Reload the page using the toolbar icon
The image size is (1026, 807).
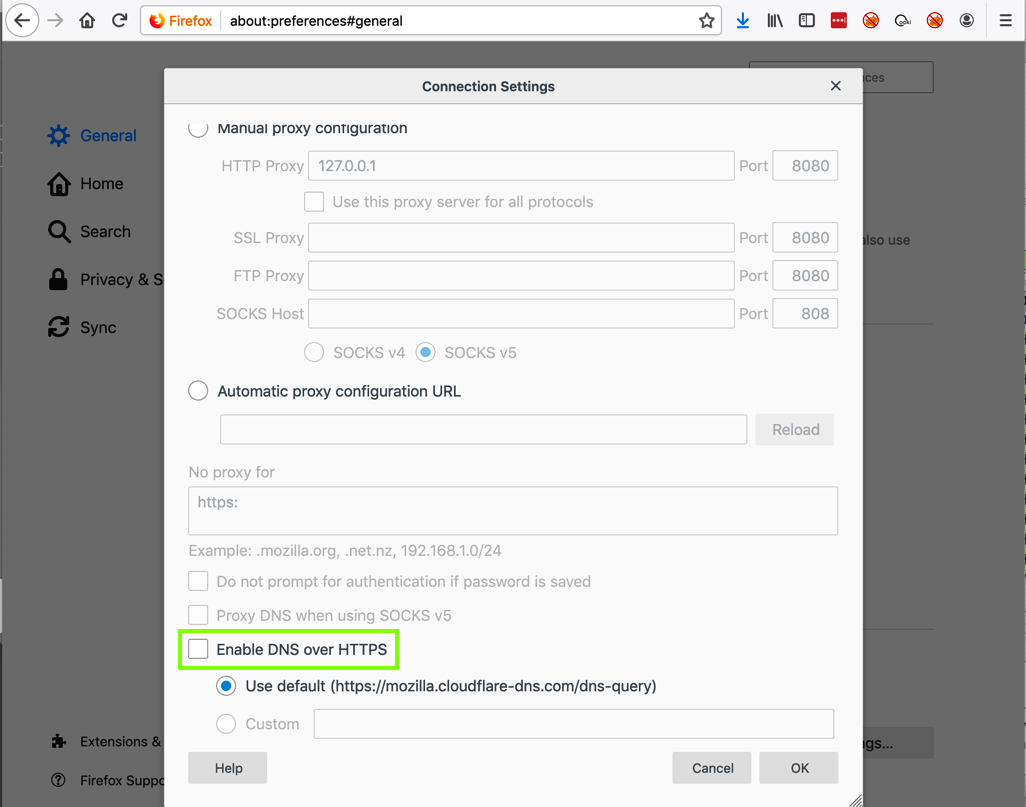tap(119, 20)
